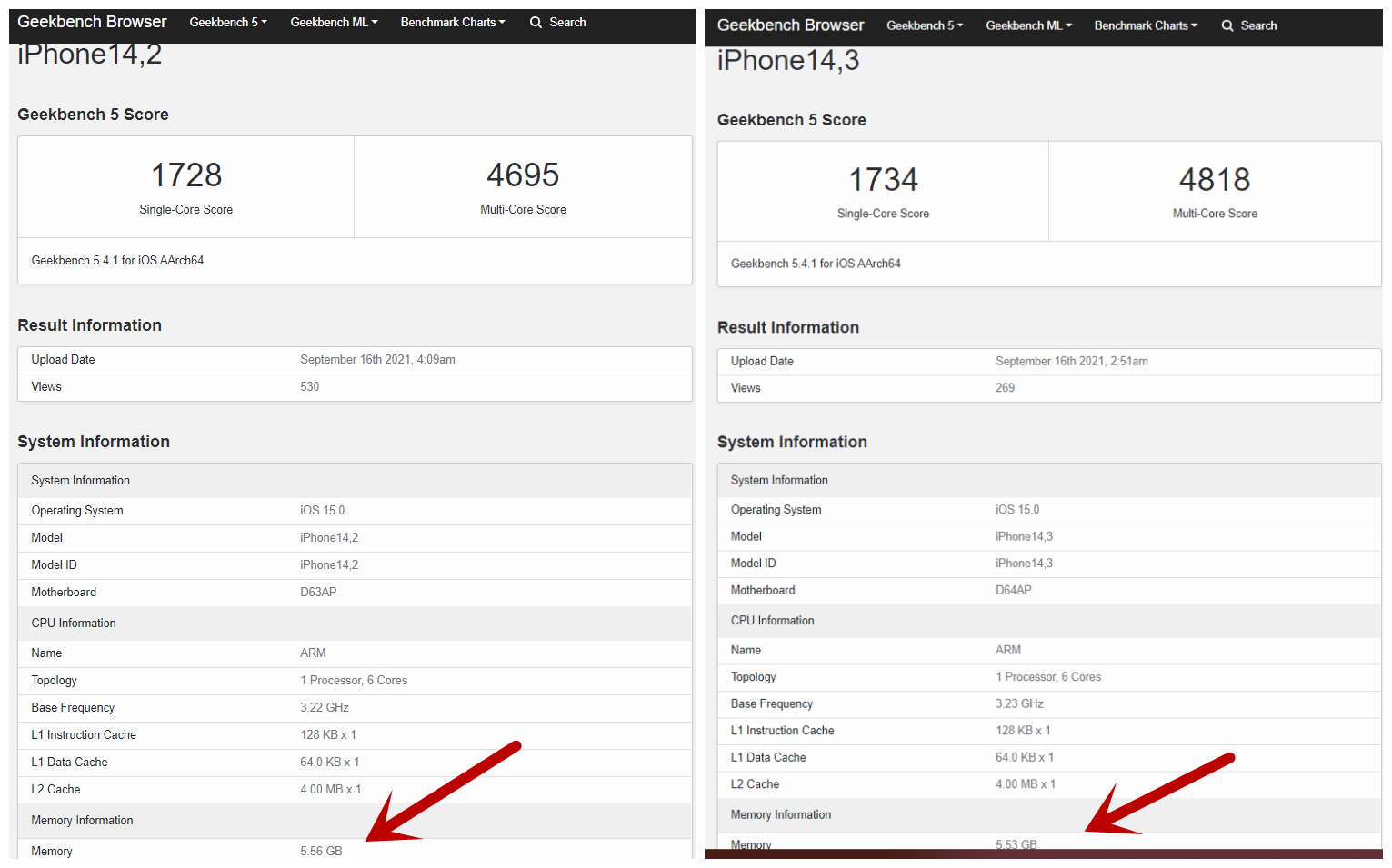Open the Geekbench 5 dropdown on the iPhone14,2 page

pyautogui.click(x=228, y=22)
